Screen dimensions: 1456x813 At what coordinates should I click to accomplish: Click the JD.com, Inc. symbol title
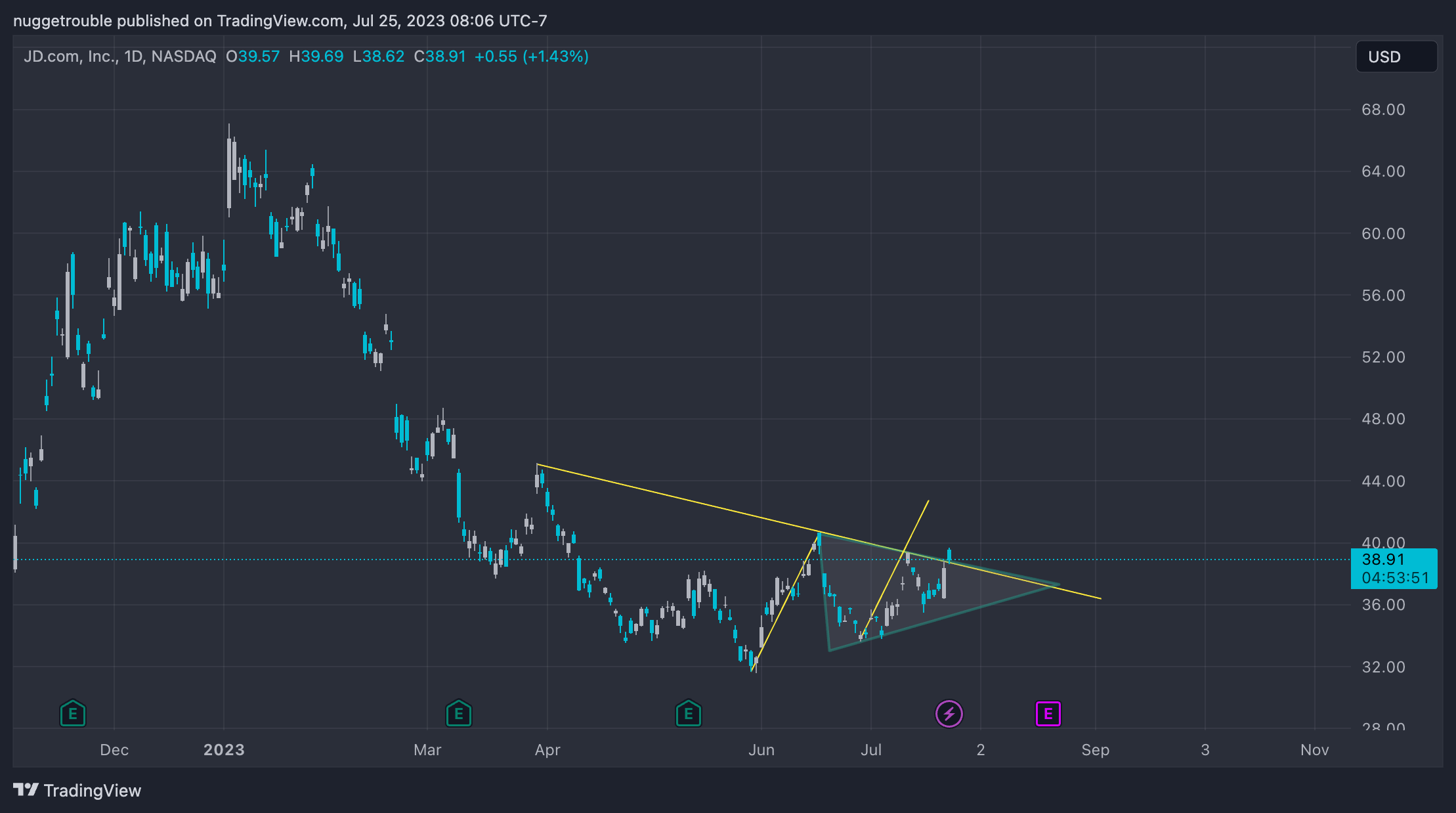pyautogui.click(x=120, y=56)
